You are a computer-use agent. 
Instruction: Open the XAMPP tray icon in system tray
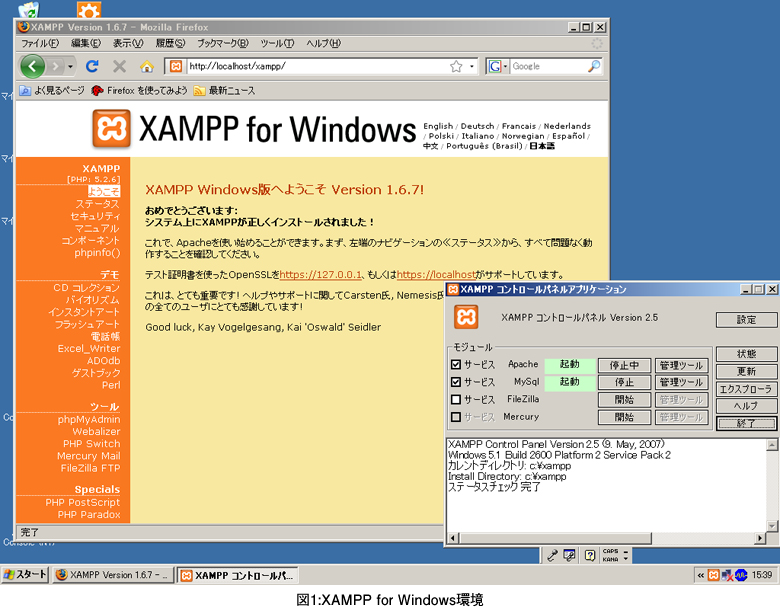coord(713,575)
